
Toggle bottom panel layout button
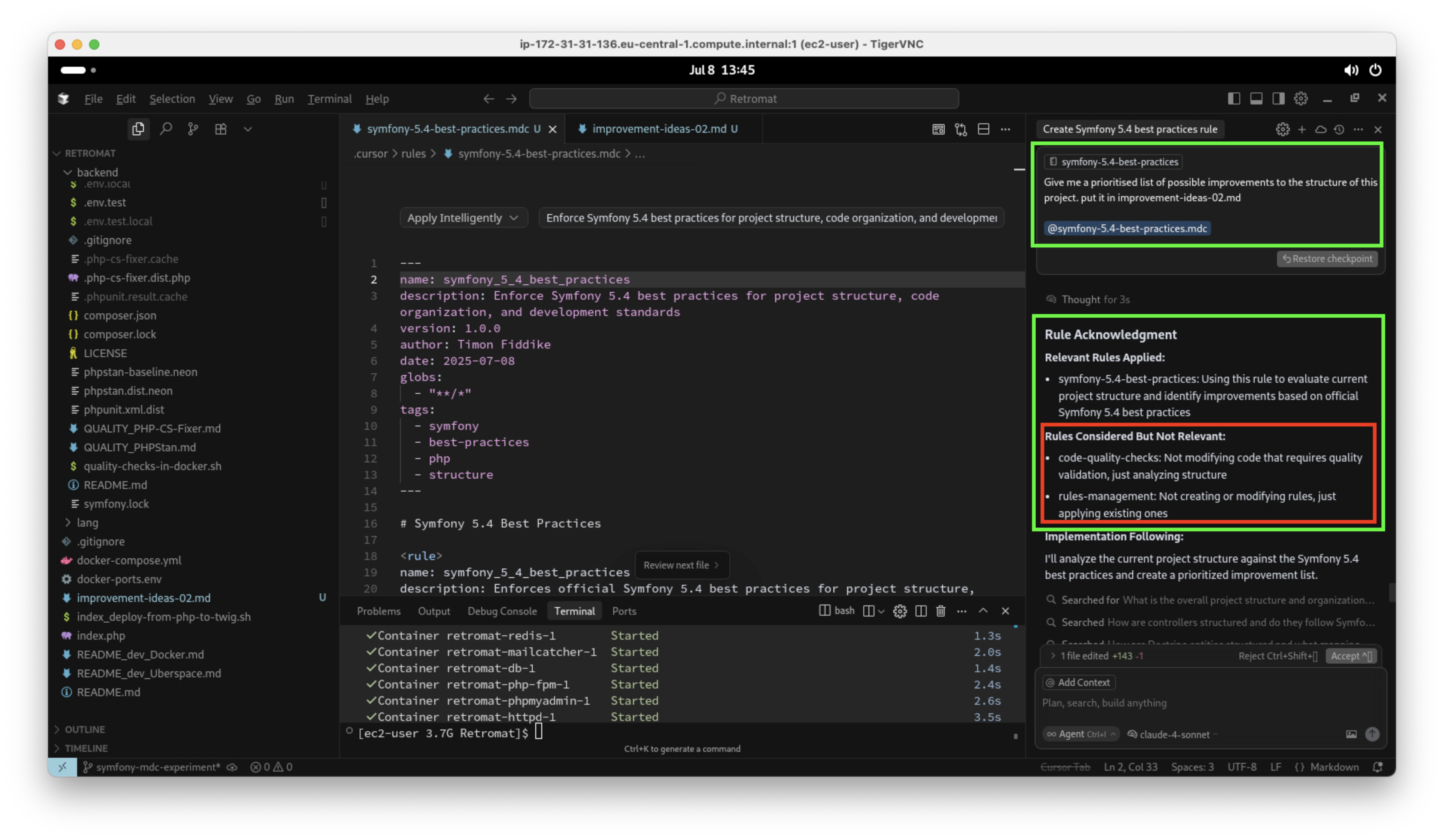(x=1256, y=98)
